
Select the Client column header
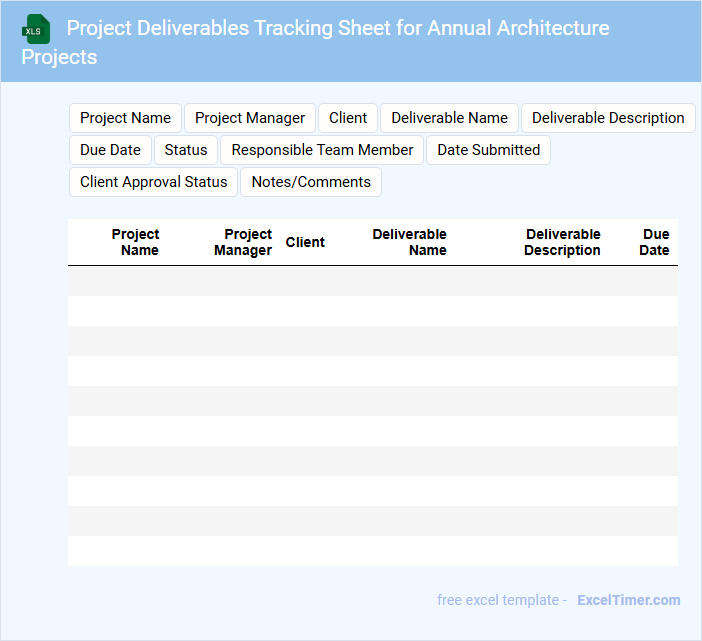click(x=305, y=242)
